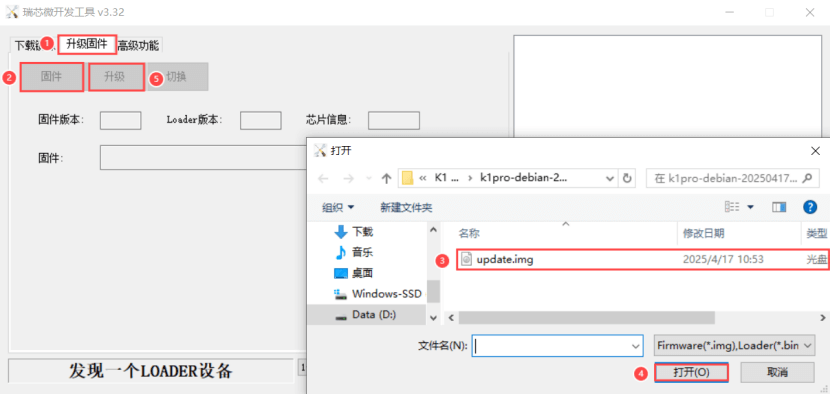Open the 高级功能 tab
This screenshot has height=394, width=830.
click(138, 46)
